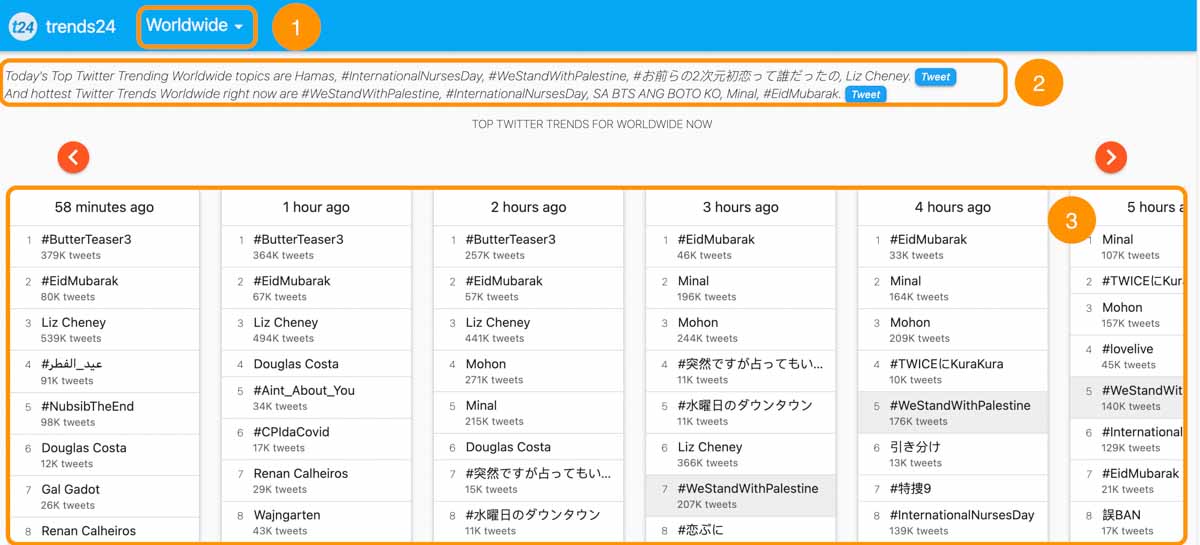Open Minal with 196K tweets

point(693,281)
